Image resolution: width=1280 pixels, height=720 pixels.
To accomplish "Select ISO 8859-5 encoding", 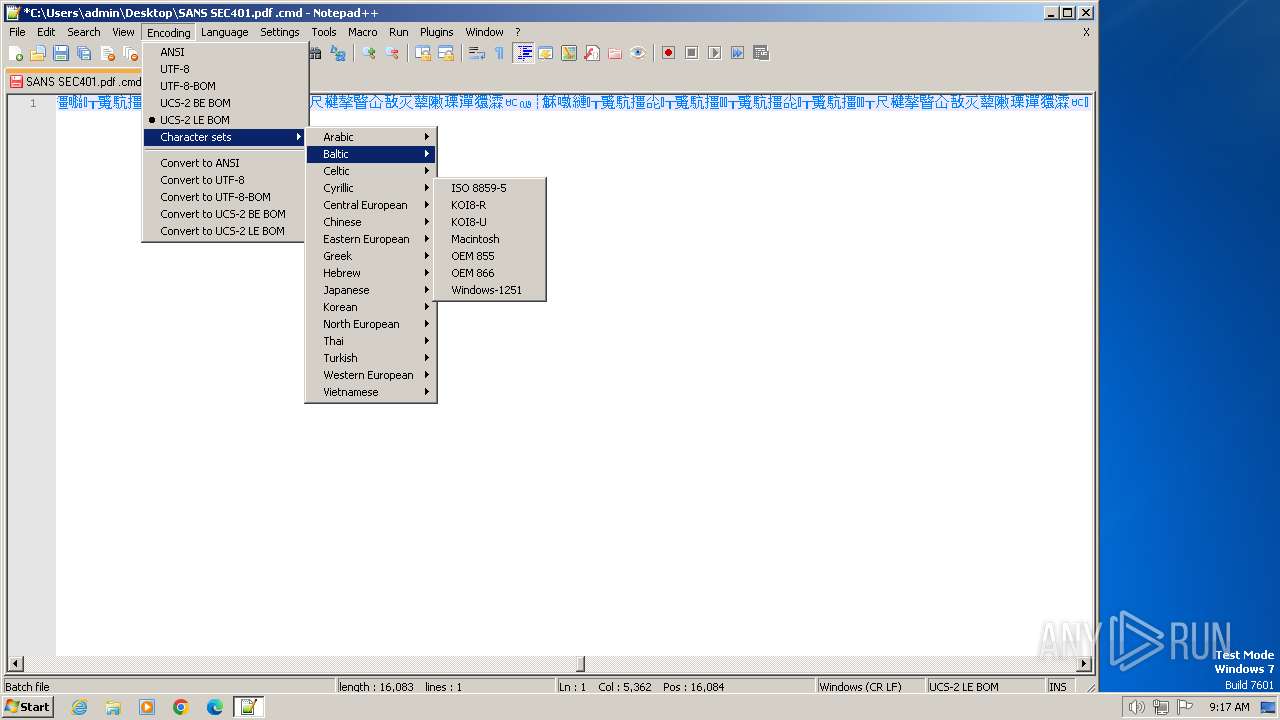I will (x=490, y=188).
